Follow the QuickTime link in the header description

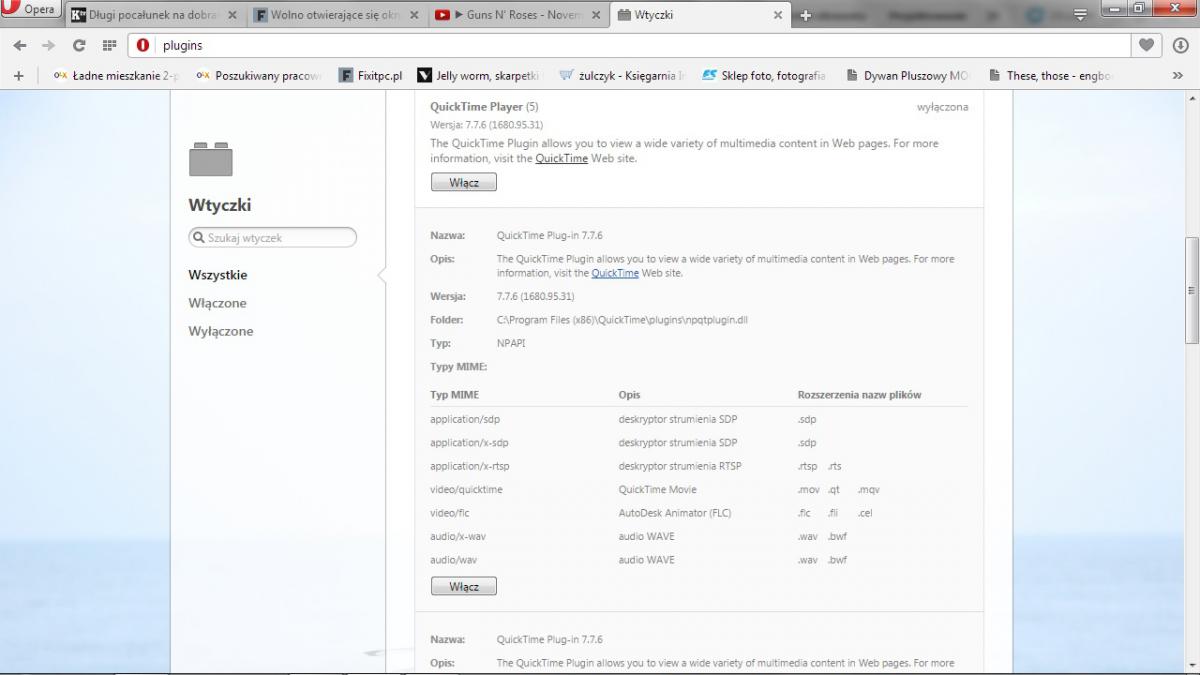pos(561,158)
